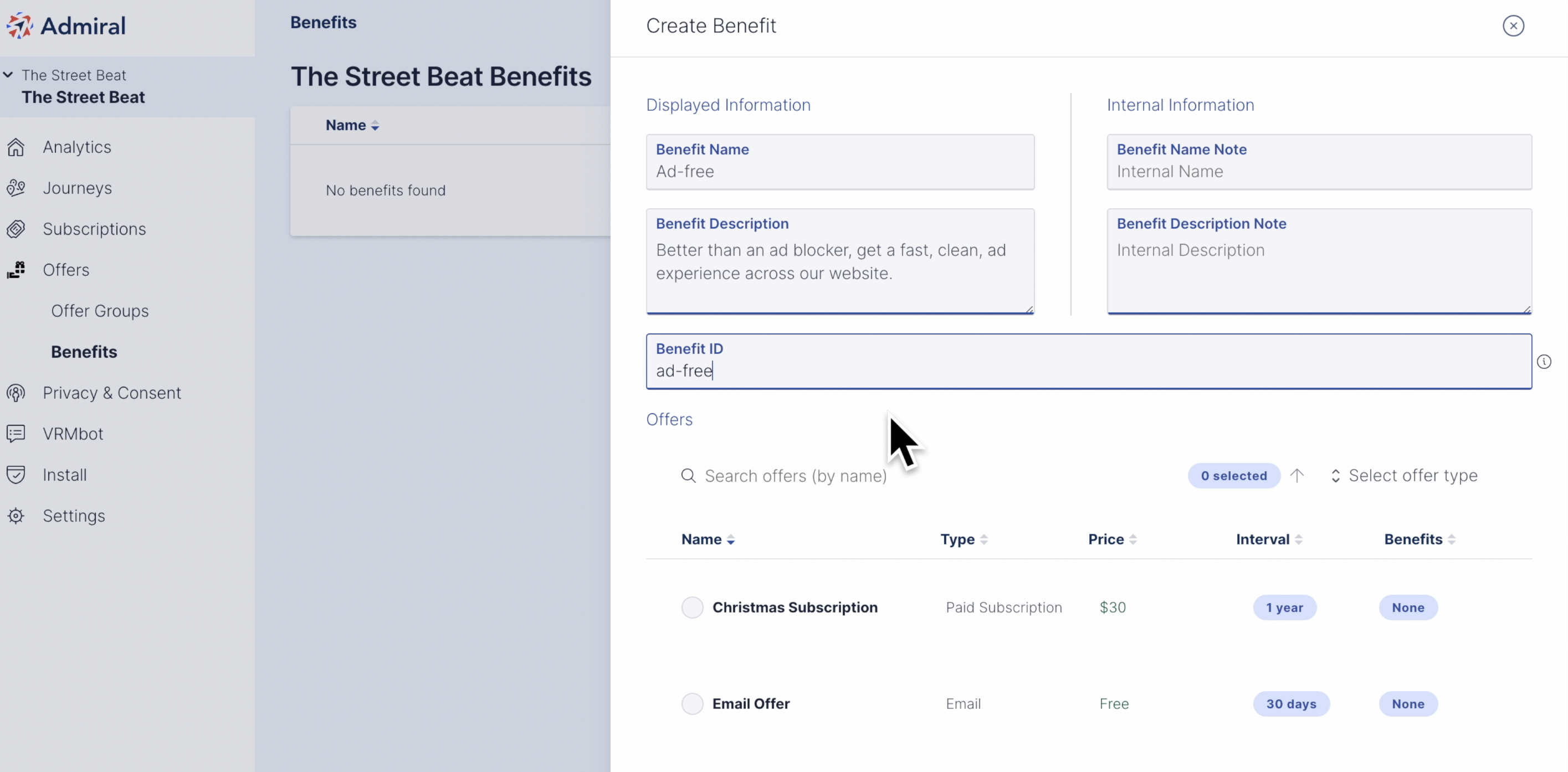
Task: Open Offer Groups in the sidebar
Action: [x=100, y=311]
